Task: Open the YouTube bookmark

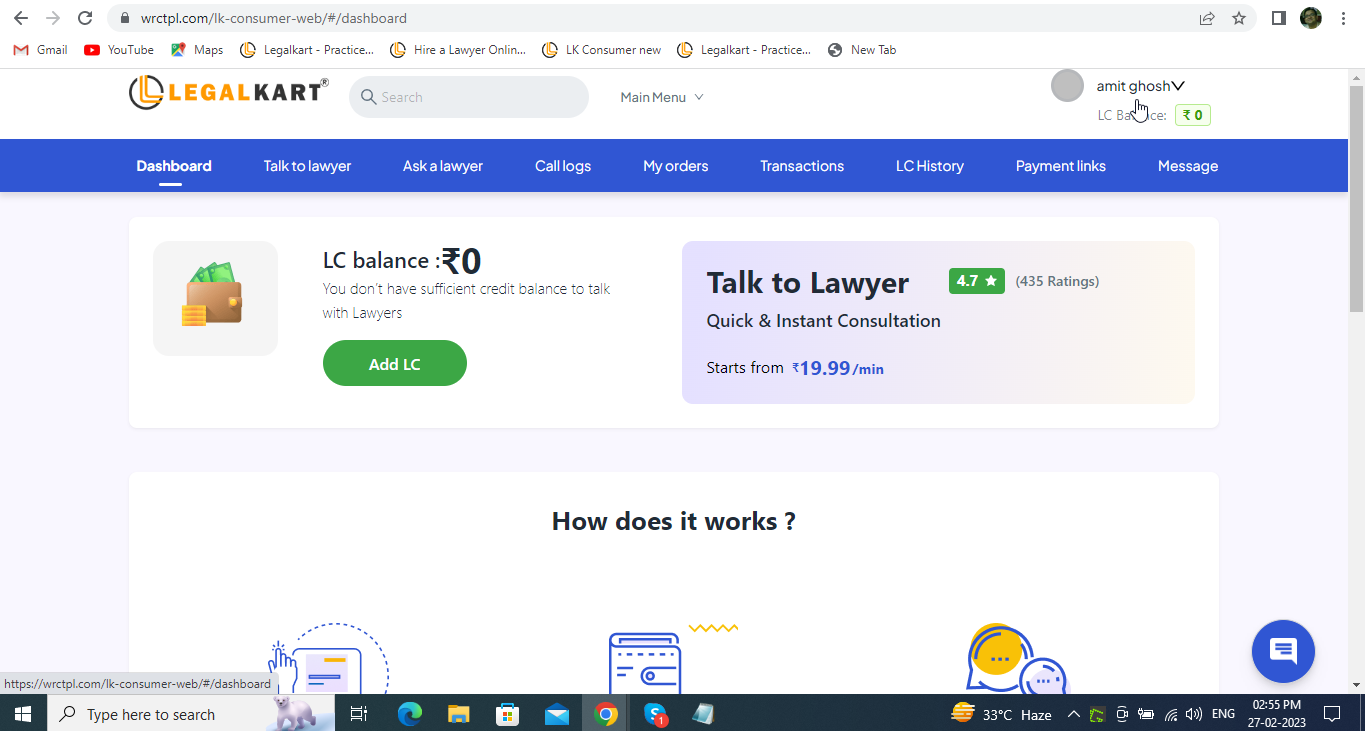Action: pos(119,50)
